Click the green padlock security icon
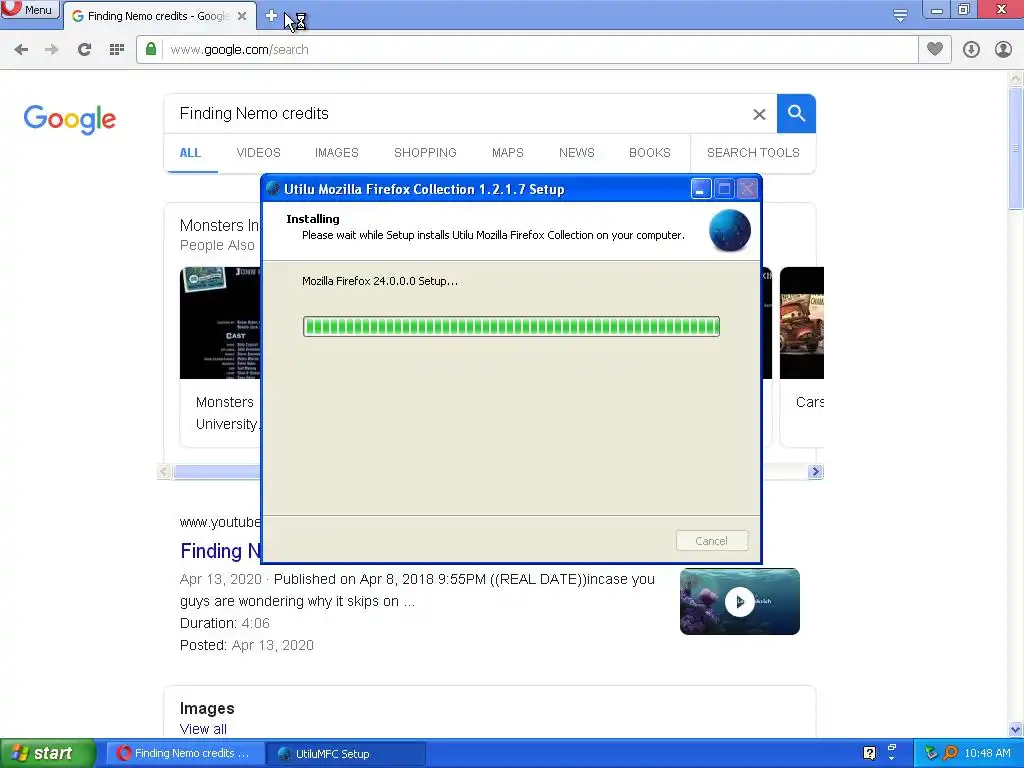 pos(151,49)
